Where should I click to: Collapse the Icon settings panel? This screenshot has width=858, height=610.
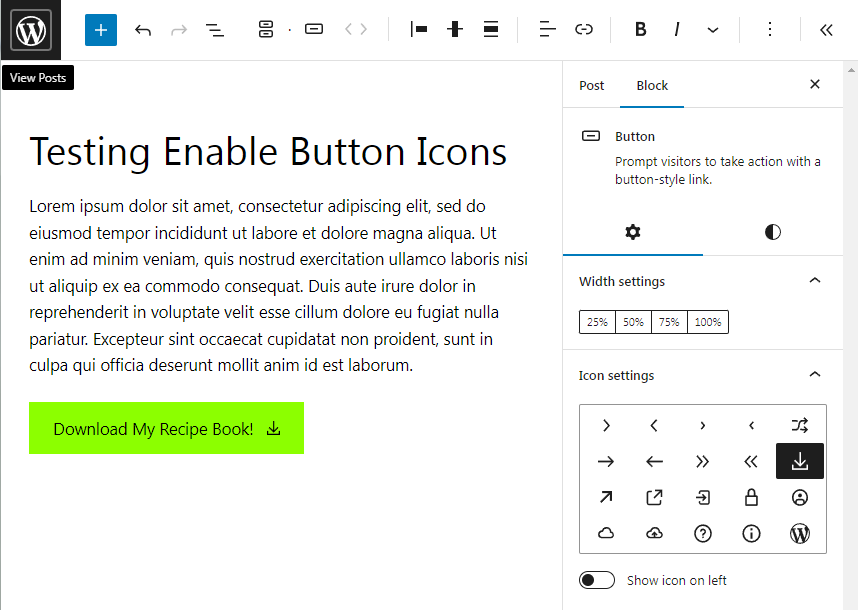pyautogui.click(x=814, y=375)
